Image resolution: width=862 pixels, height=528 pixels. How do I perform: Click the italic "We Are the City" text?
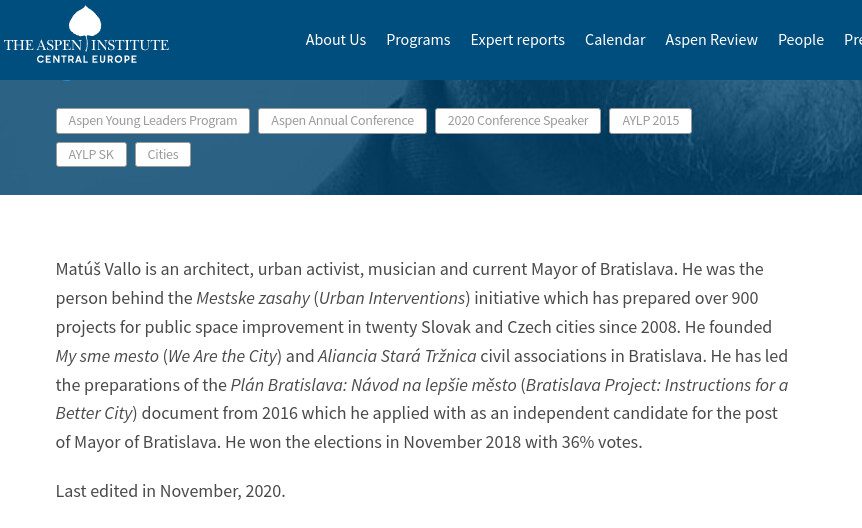(x=222, y=356)
